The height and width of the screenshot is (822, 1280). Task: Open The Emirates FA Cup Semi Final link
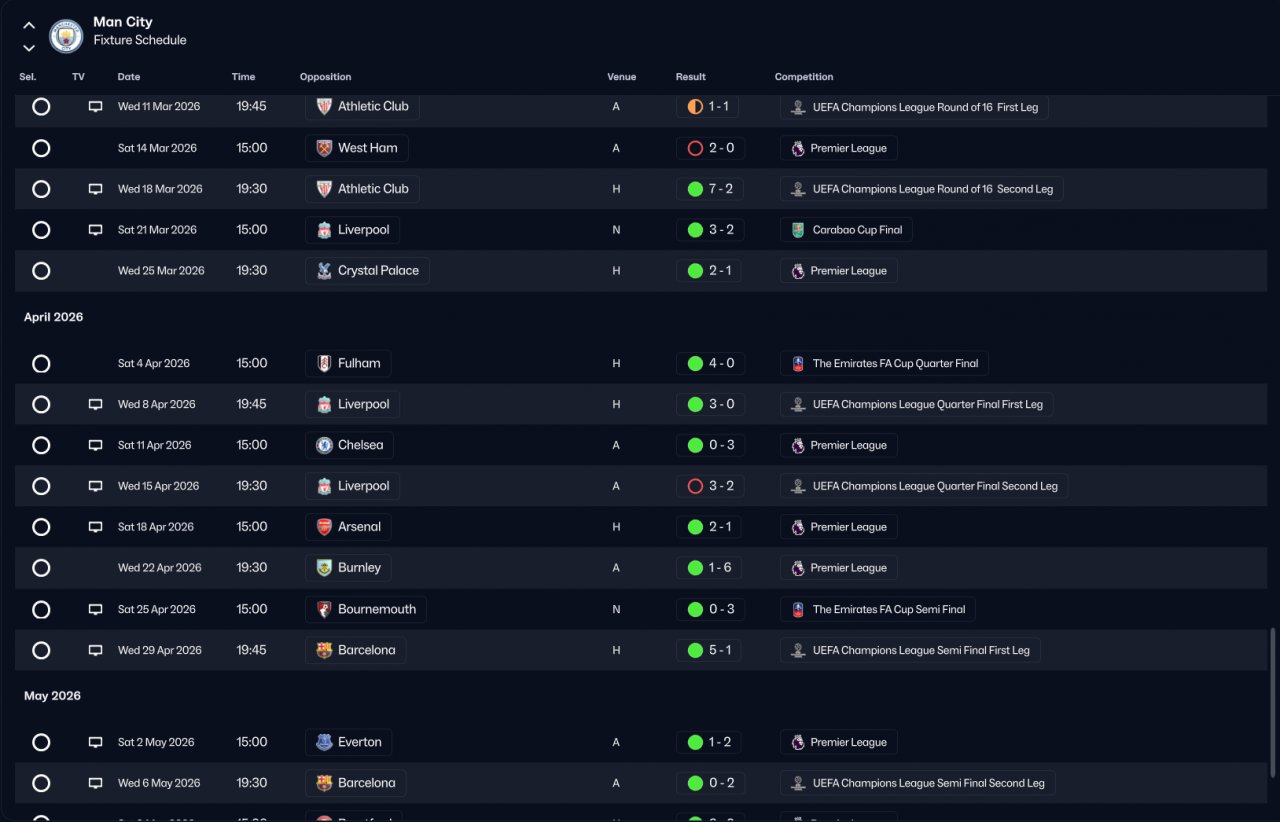coord(888,610)
